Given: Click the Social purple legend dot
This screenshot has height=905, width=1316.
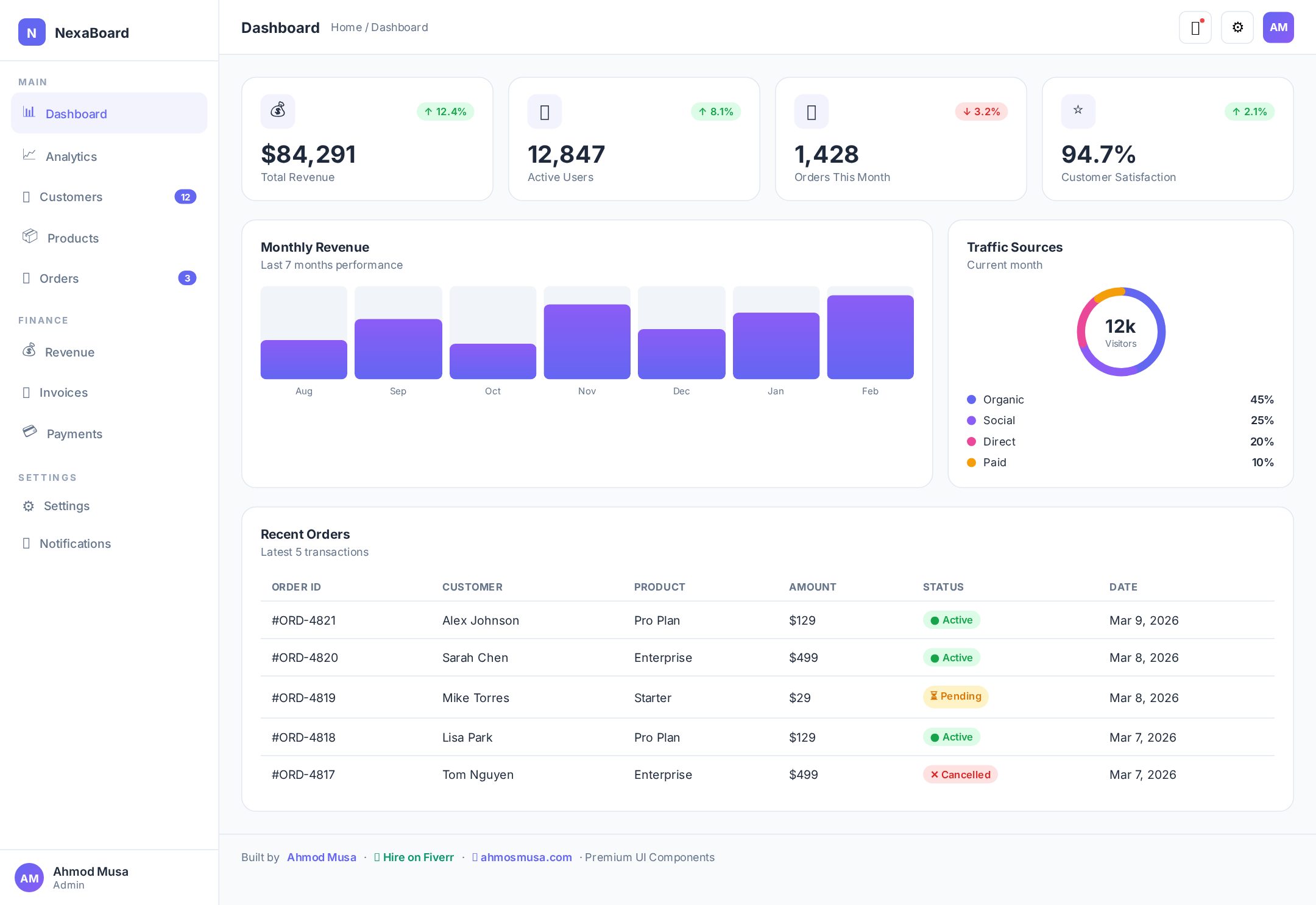Looking at the screenshot, I should (972, 421).
